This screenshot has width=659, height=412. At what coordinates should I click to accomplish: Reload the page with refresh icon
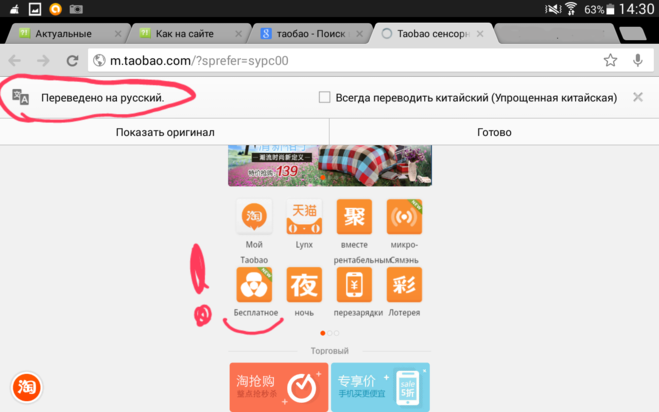72,61
